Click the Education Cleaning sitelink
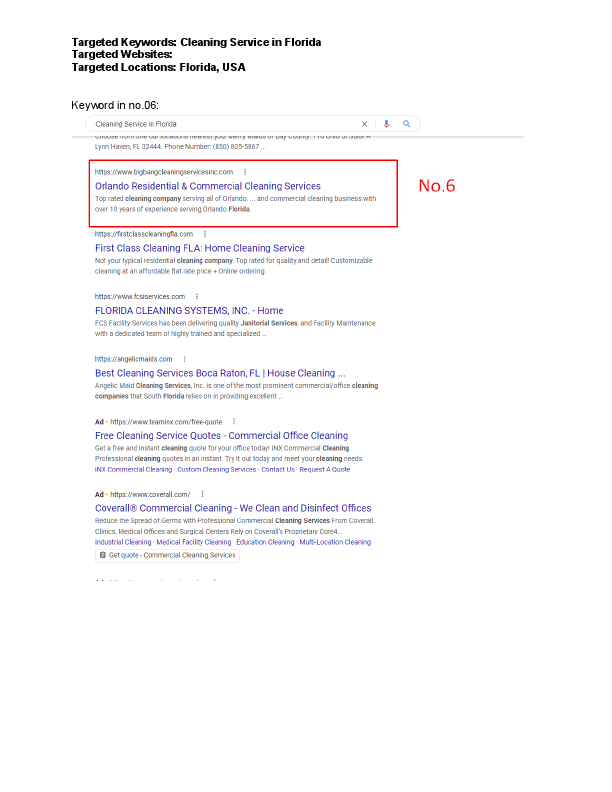 [265, 542]
